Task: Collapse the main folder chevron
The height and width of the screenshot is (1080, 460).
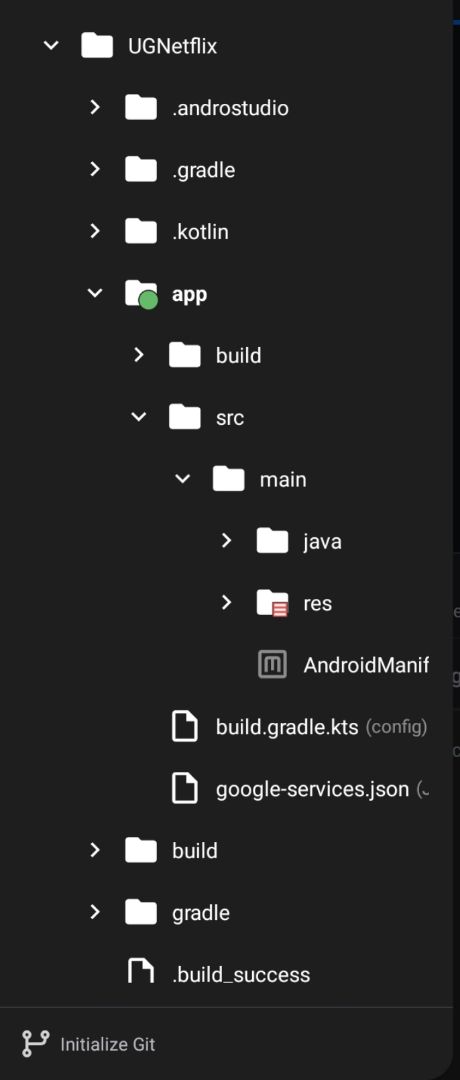Action: pos(182,479)
